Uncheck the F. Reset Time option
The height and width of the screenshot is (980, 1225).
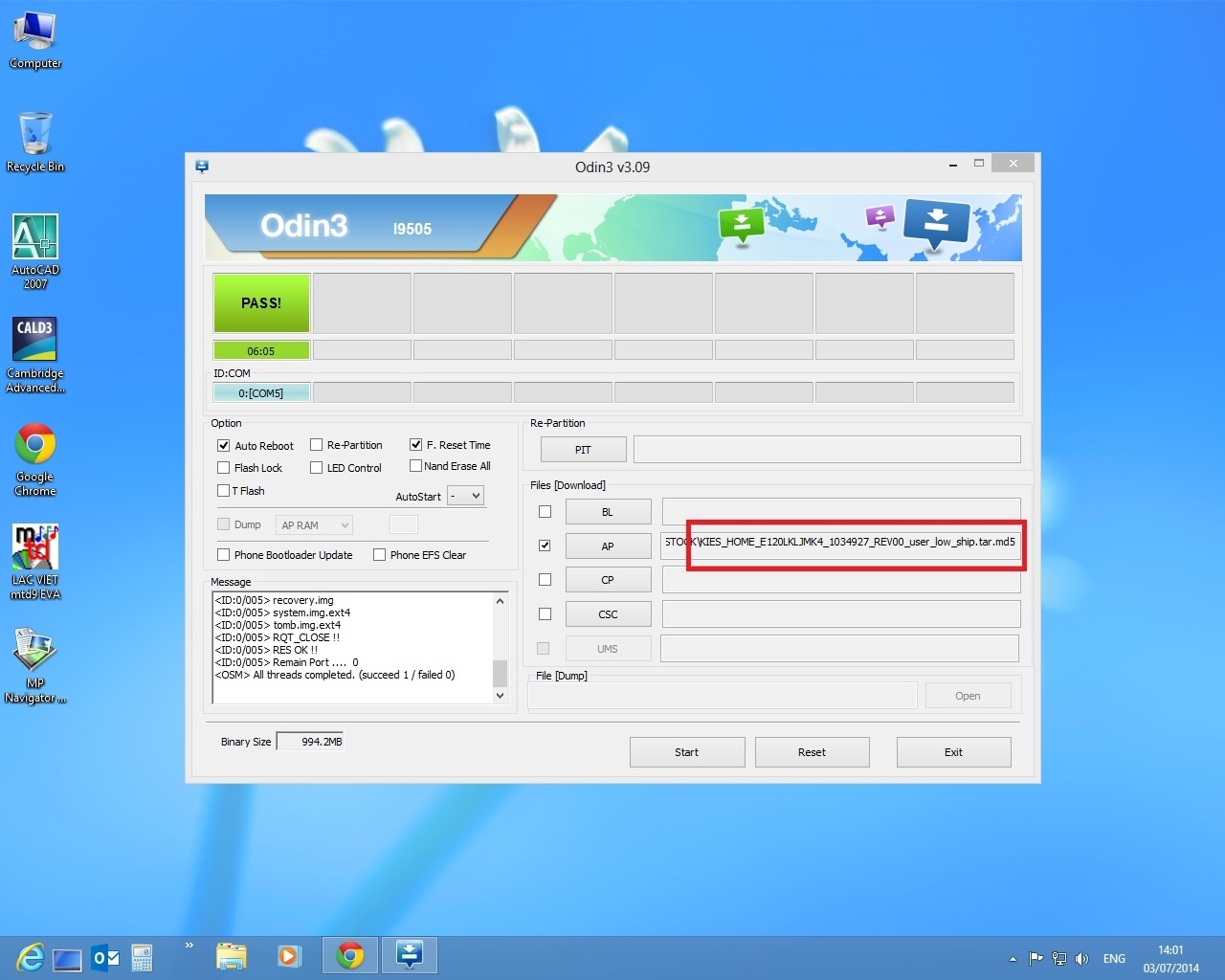point(416,445)
